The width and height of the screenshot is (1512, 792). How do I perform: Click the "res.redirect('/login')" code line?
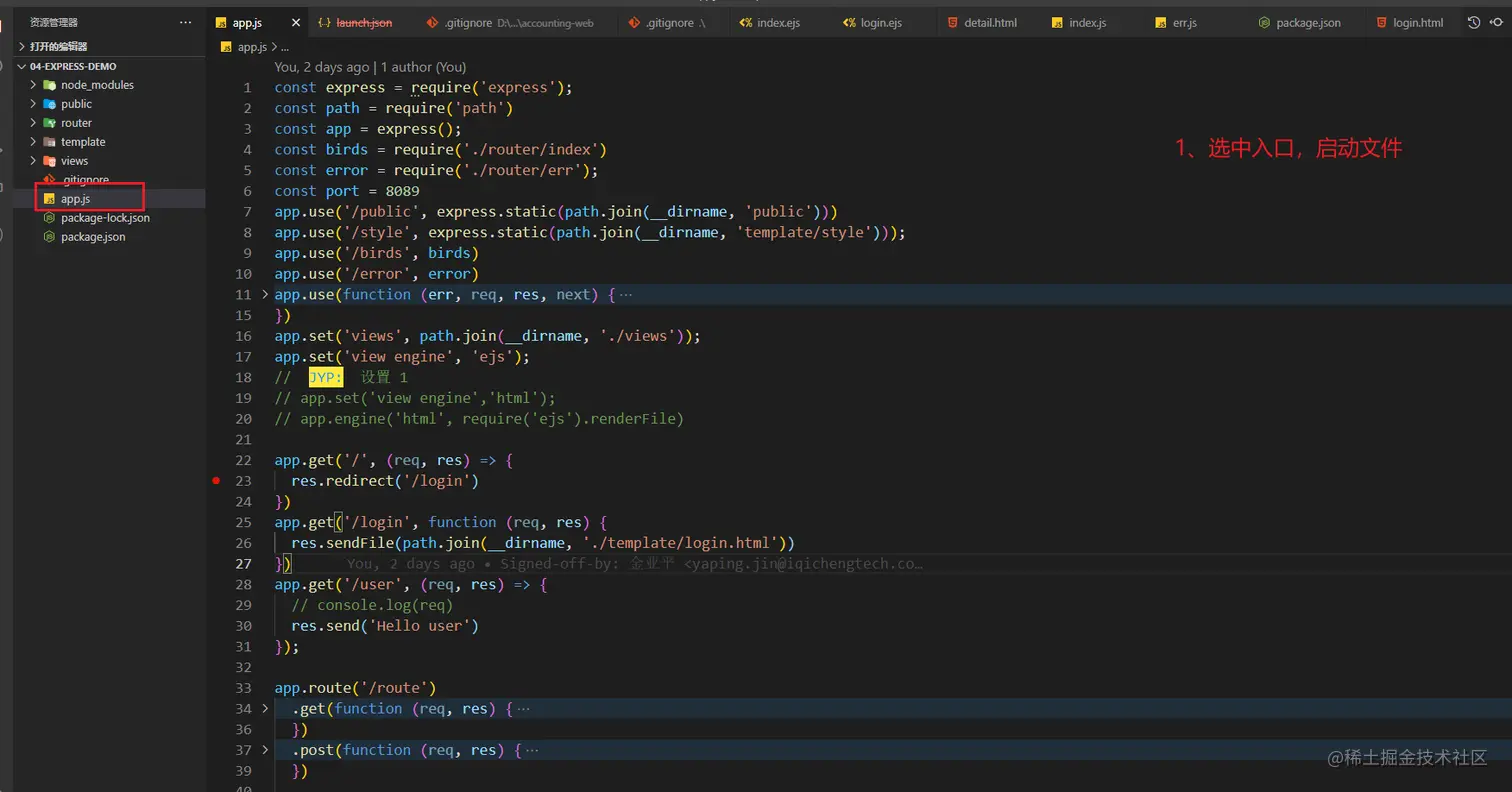[385, 481]
